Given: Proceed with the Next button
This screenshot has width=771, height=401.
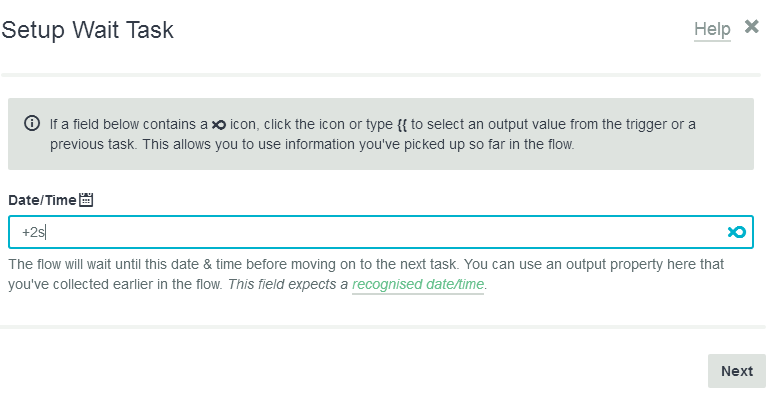Looking at the screenshot, I should [737, 371].
